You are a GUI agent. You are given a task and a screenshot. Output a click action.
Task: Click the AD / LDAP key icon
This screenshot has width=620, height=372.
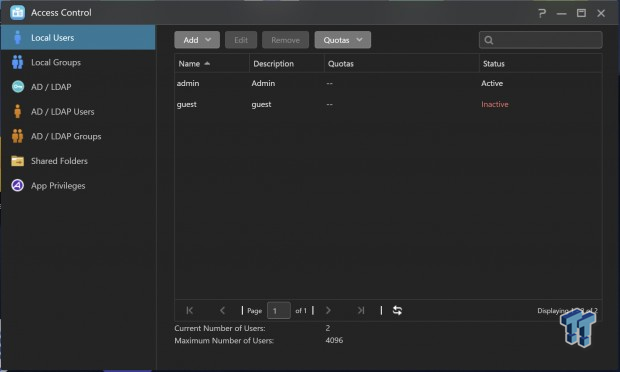[18, 87]
